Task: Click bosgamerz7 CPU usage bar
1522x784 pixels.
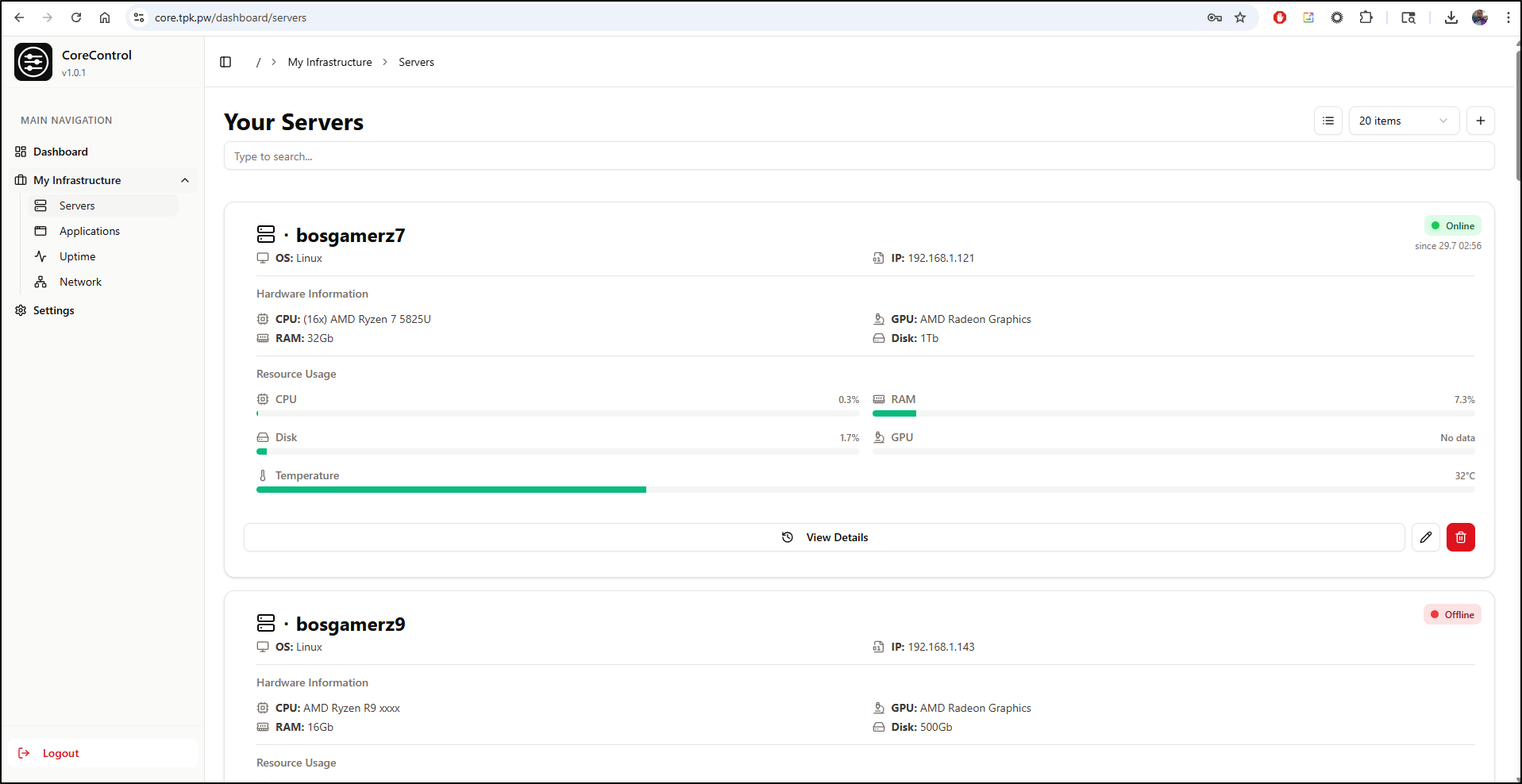Action: (557, 413)
